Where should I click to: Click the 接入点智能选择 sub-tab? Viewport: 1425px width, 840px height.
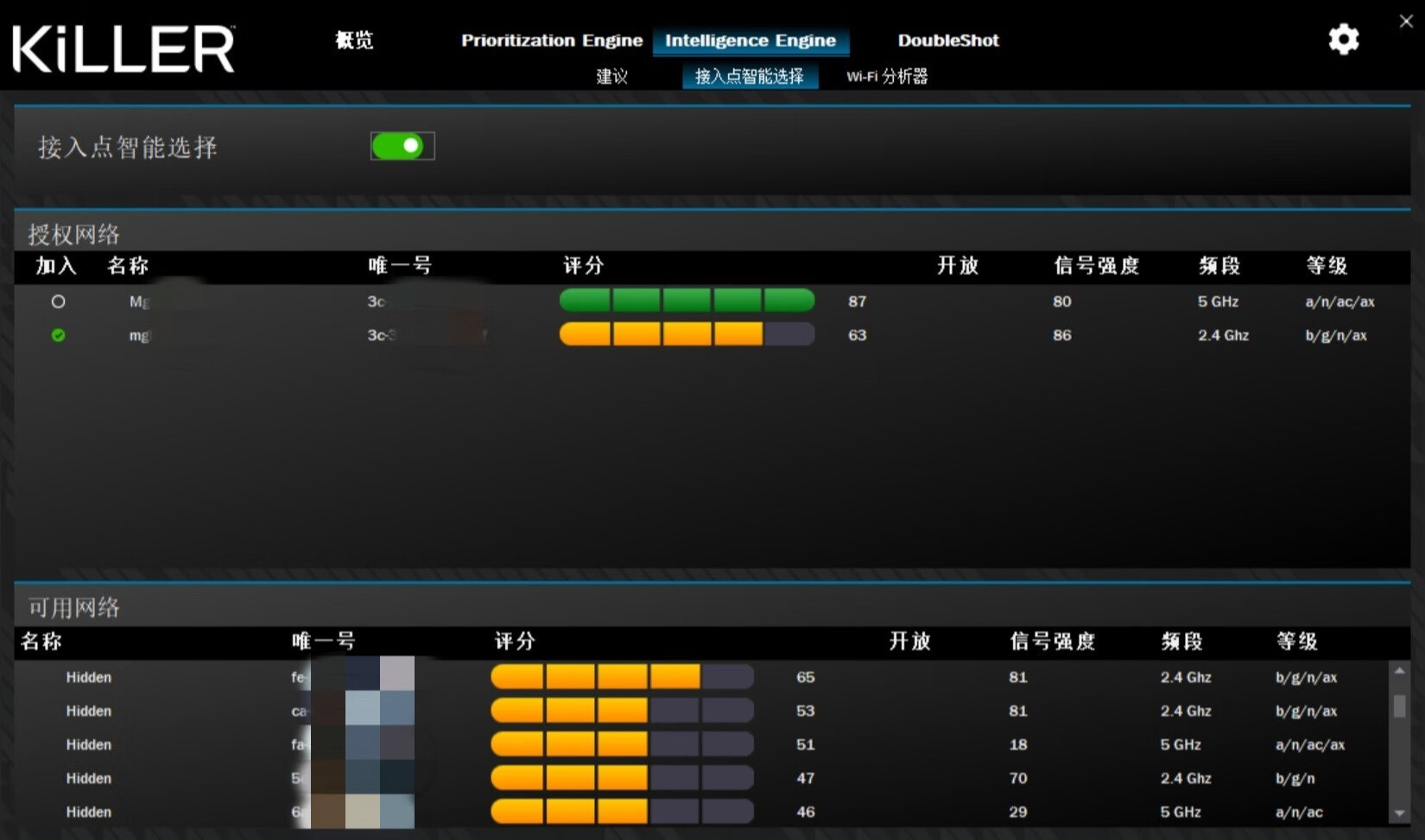(x=749, y=77)
